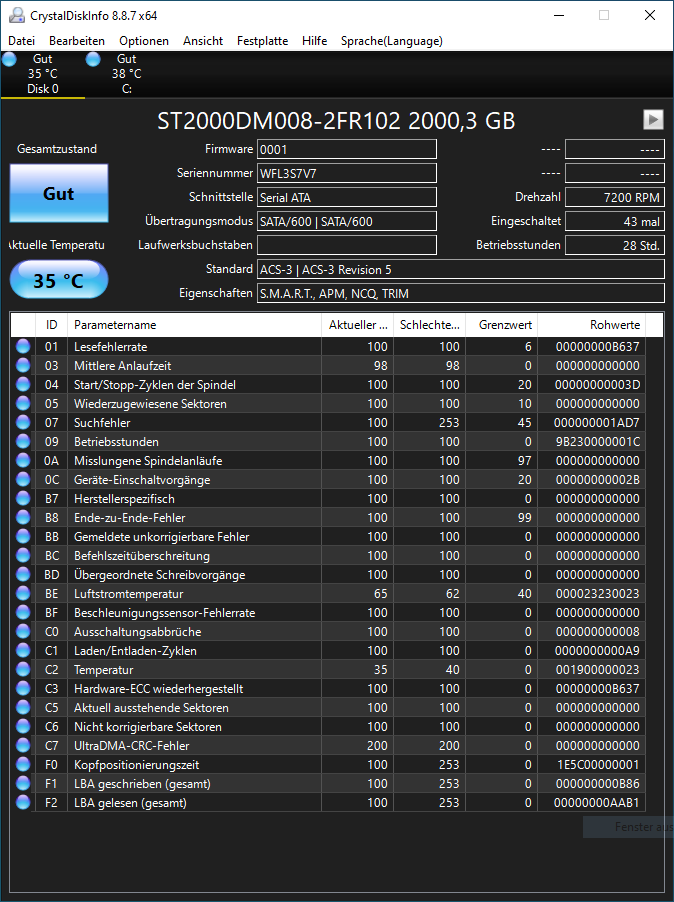Click the CrystalDiskInfo title bar icon
The width and height of the screenshot is (674, 902).
coord(17,16)
